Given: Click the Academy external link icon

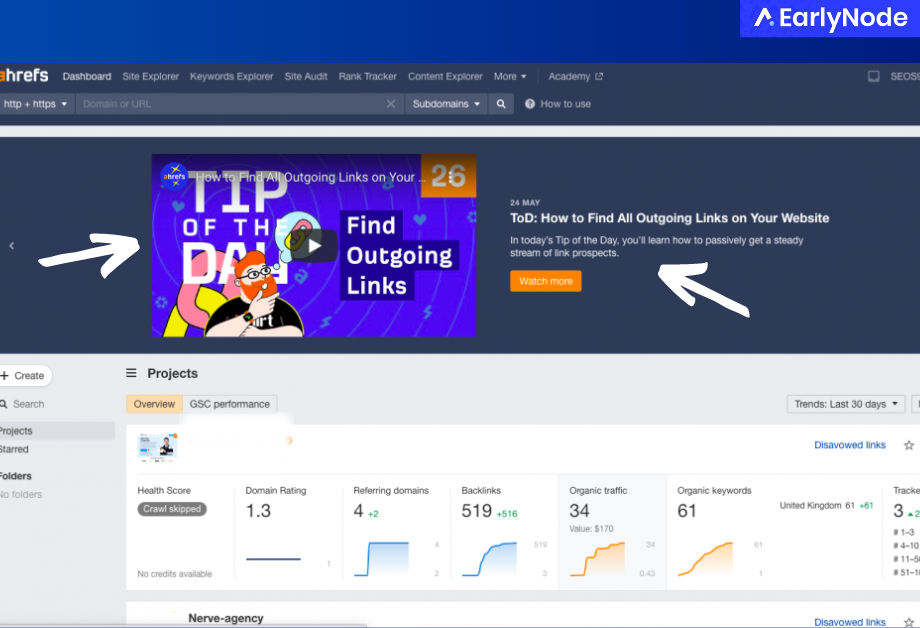Looking at the screenshot, I should click(x=599, y=76).
